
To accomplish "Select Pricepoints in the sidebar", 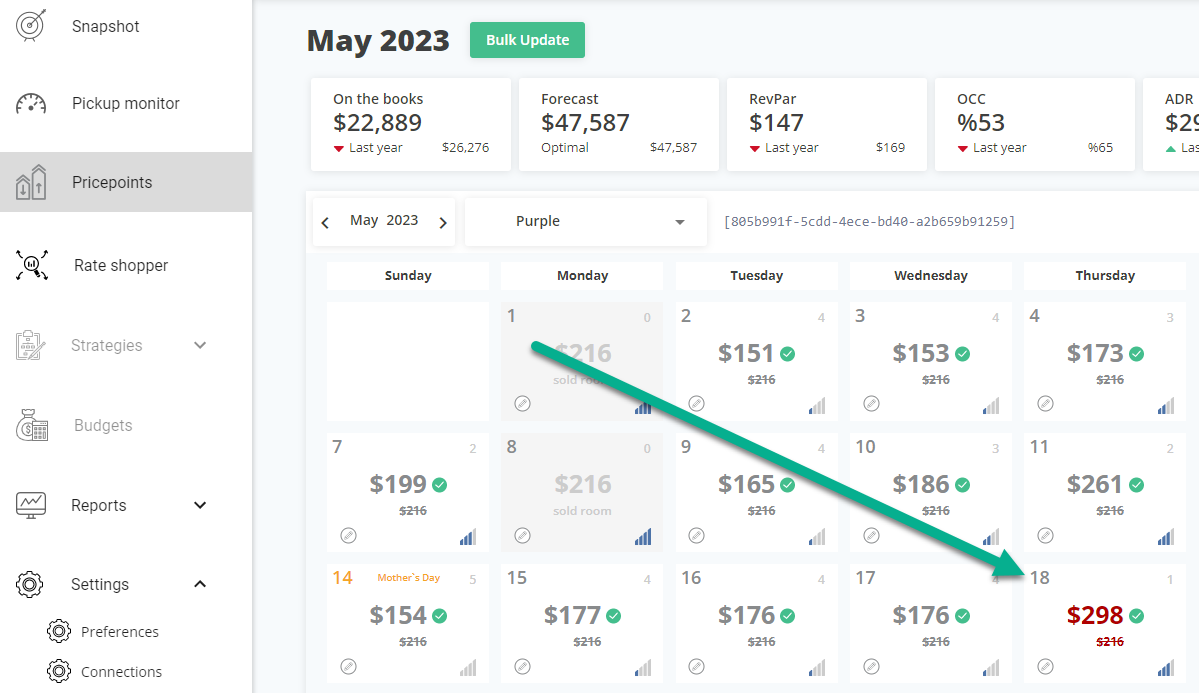I will (126, 182).
